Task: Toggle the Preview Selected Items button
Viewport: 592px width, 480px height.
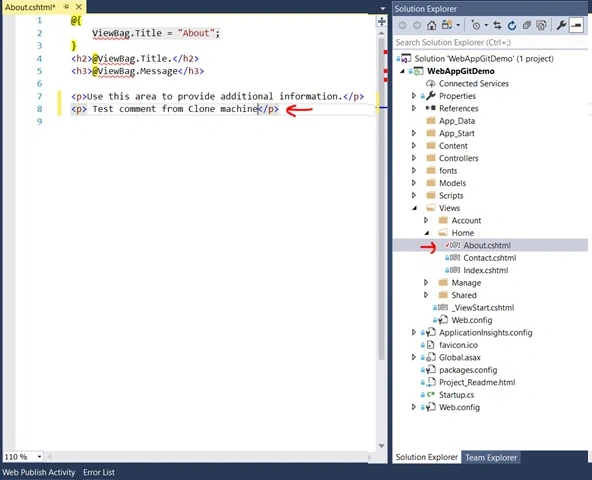Action: click(576, 25)
